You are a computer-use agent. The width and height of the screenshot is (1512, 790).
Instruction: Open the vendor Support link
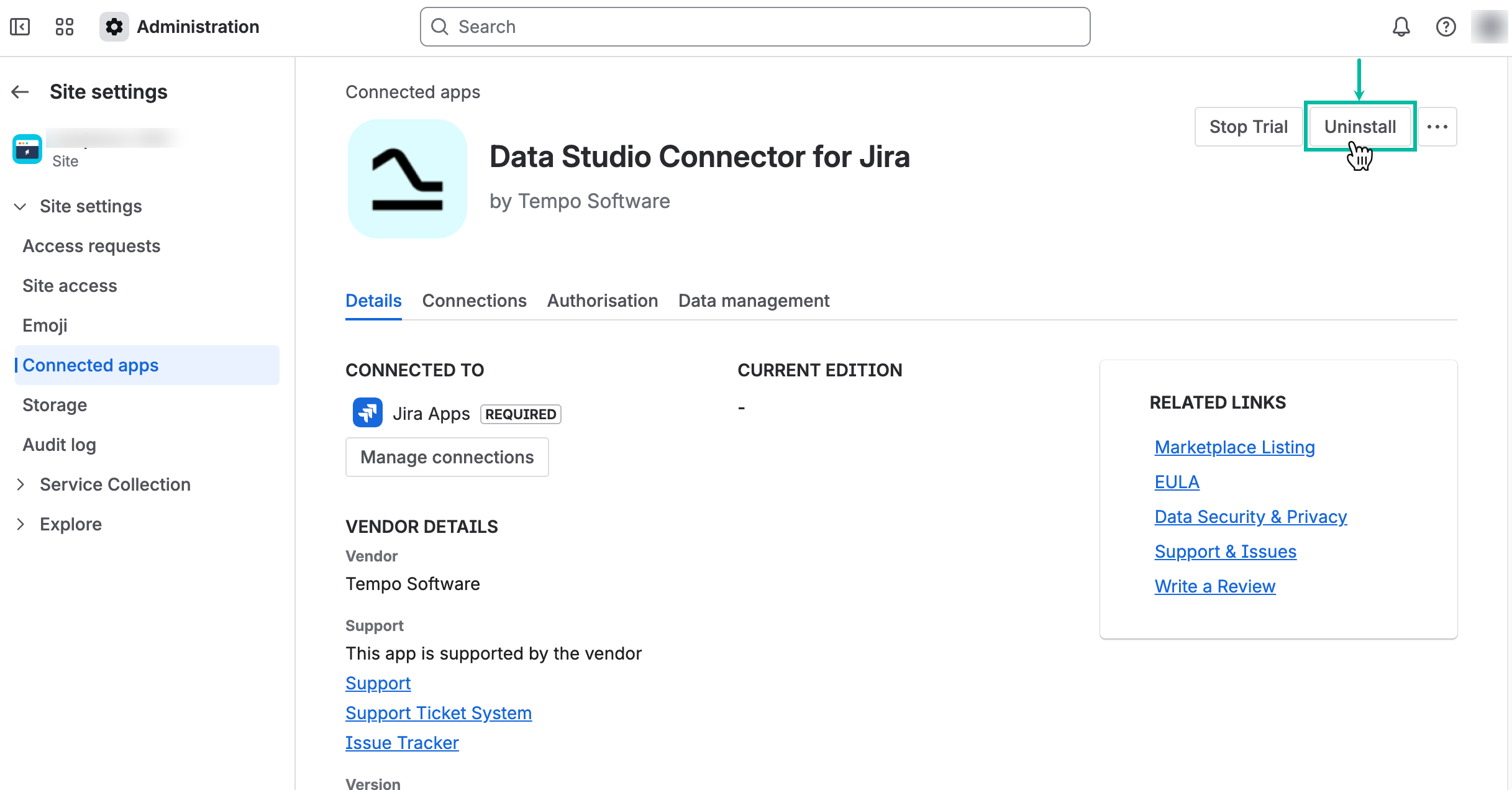click(378, 683)
